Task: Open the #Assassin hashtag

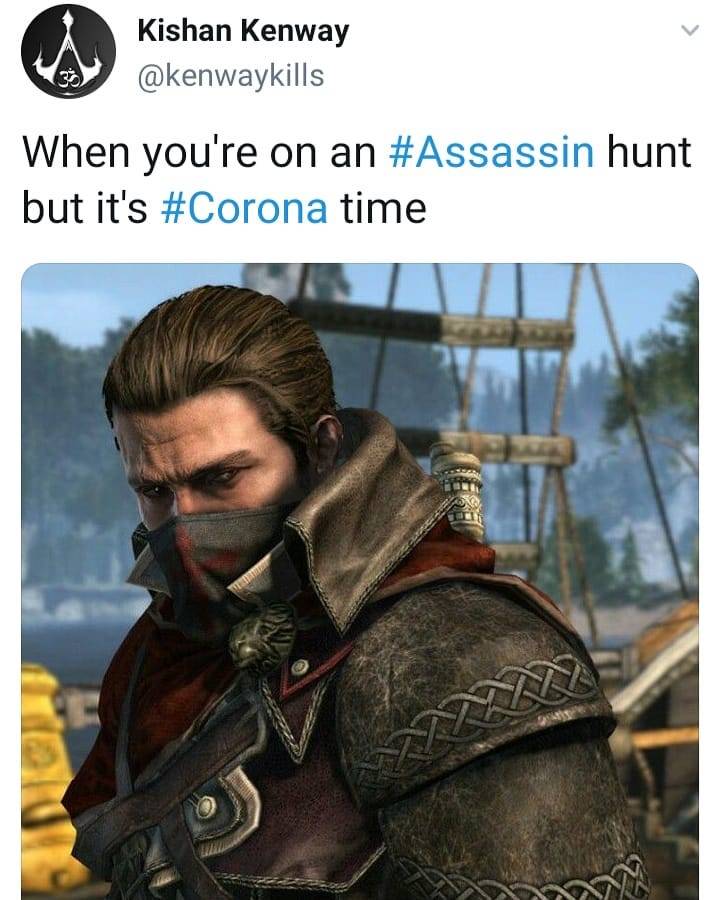Action: point(491,152)
